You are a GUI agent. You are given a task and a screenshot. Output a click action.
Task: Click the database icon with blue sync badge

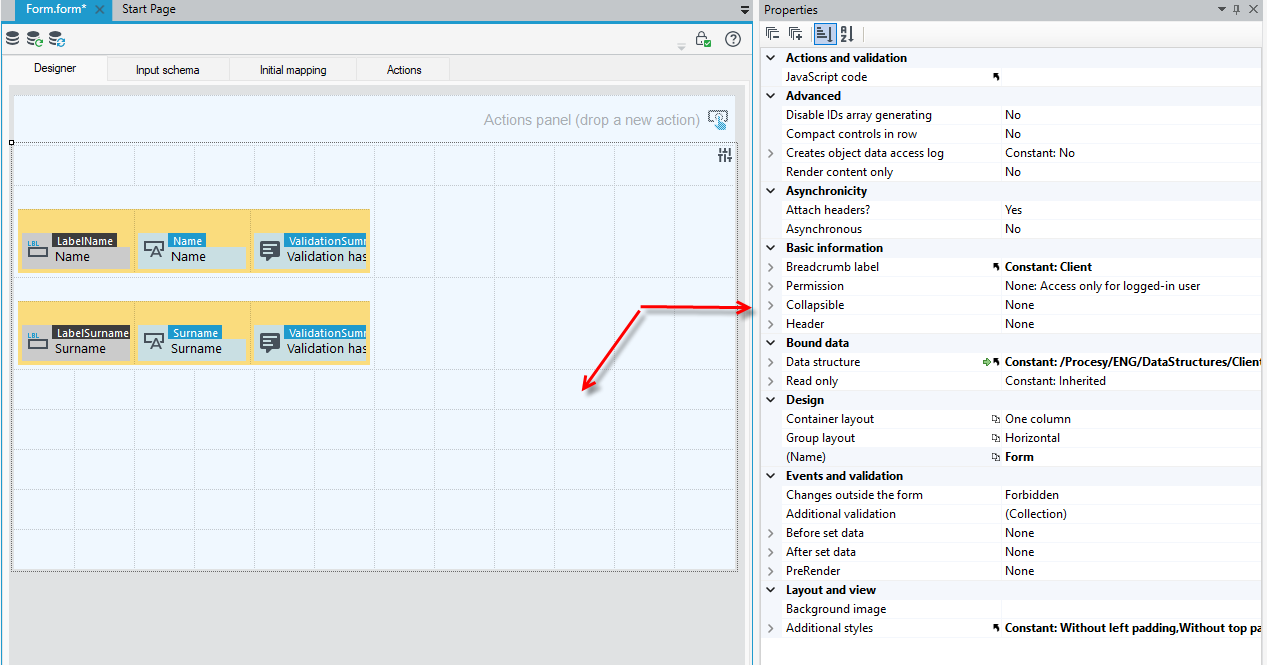click(x=57, y=39)
